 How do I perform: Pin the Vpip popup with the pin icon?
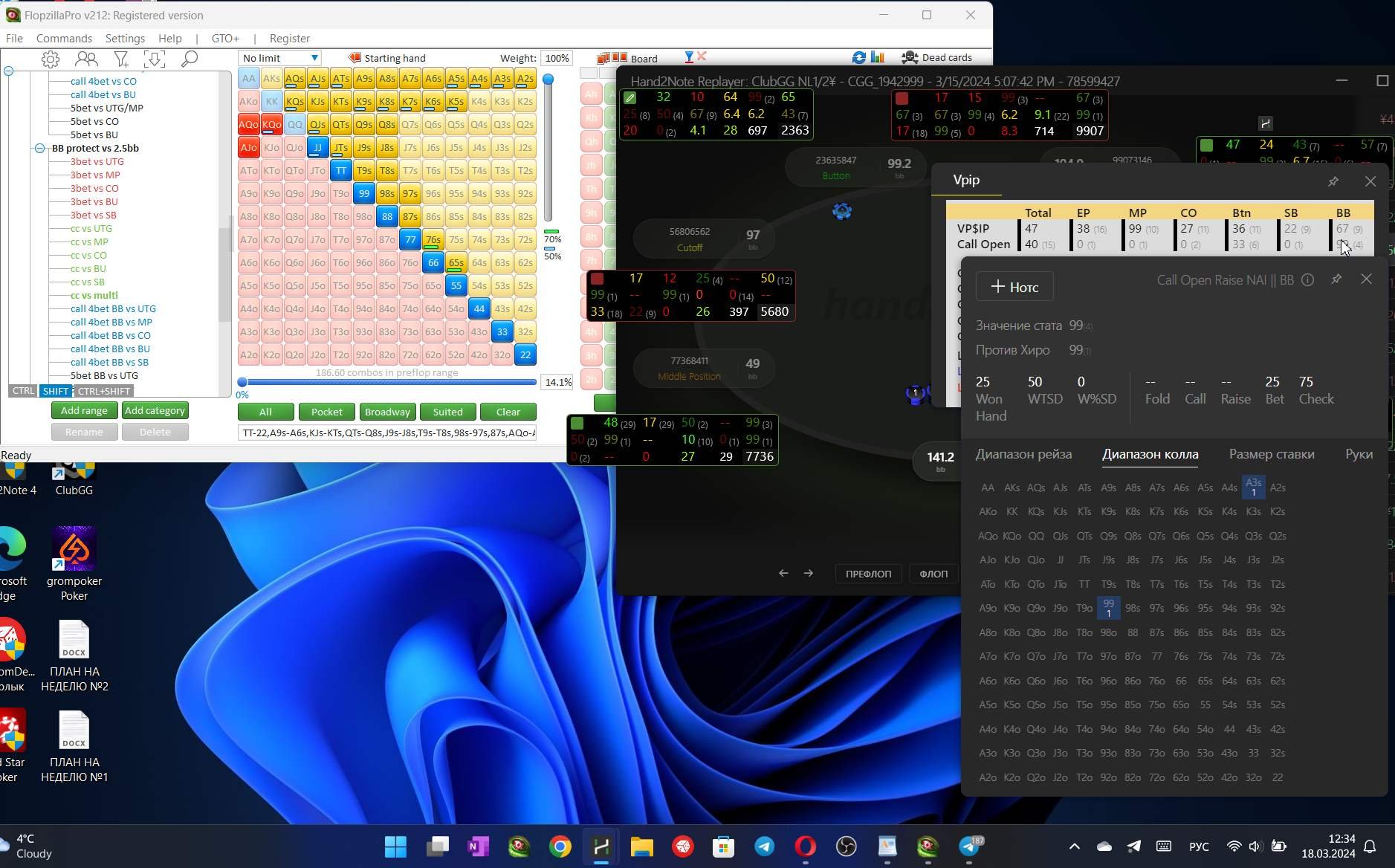pyautogui.click(x=1333, y=181)
